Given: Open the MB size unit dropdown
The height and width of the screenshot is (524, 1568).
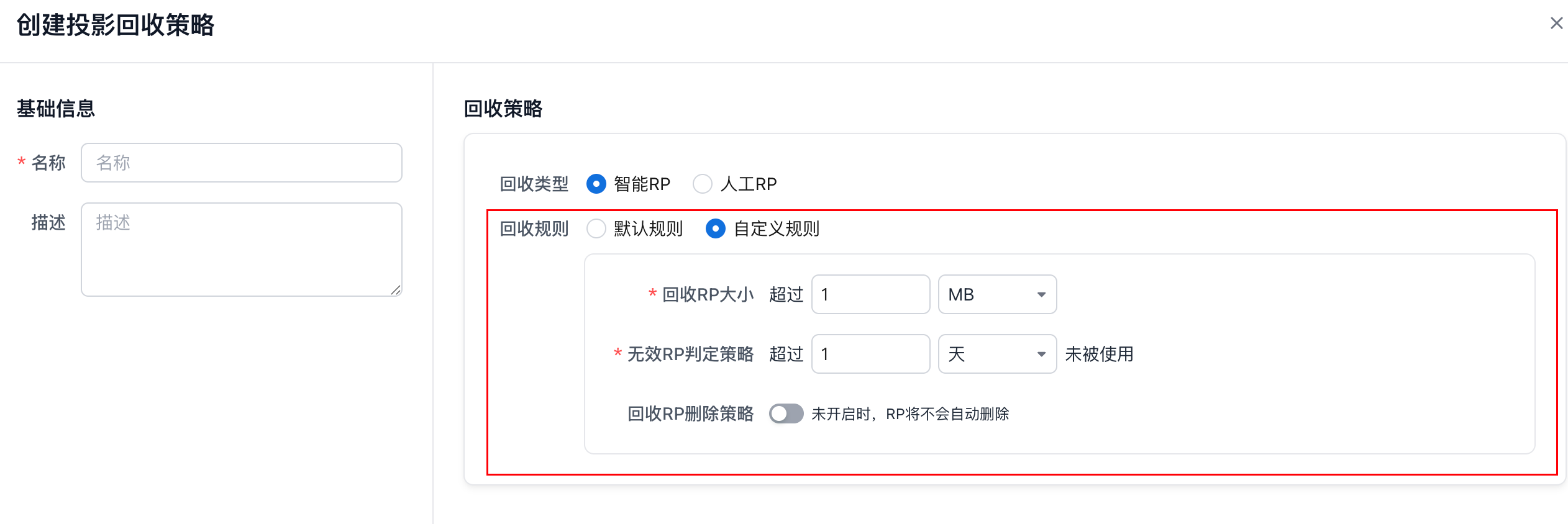Looking at the screenshot, I should point(996,294).
